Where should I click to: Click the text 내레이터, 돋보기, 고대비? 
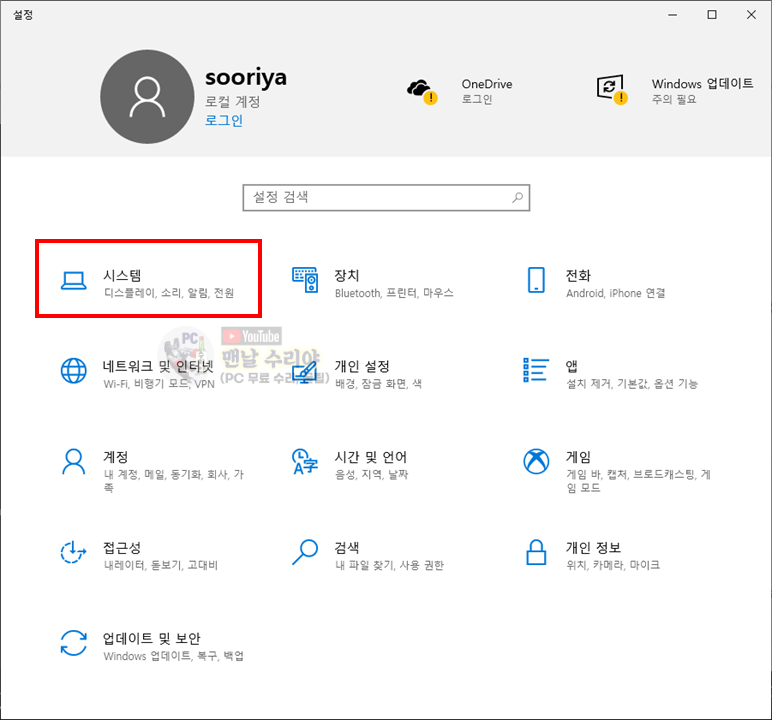(161, 565)
